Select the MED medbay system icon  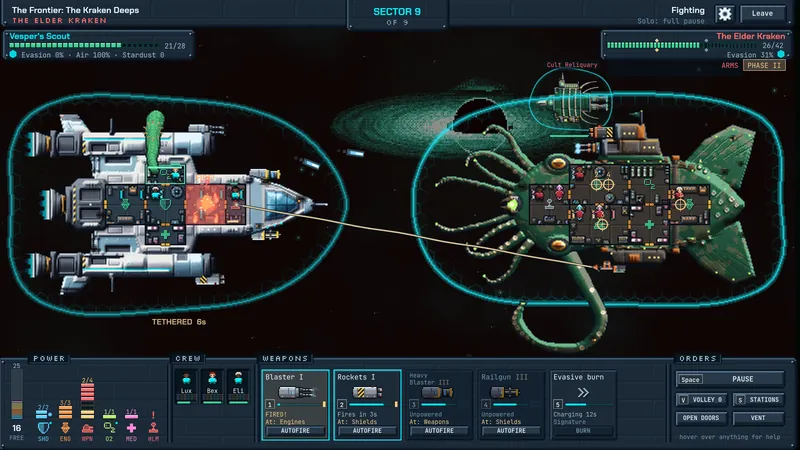[131, 428]
